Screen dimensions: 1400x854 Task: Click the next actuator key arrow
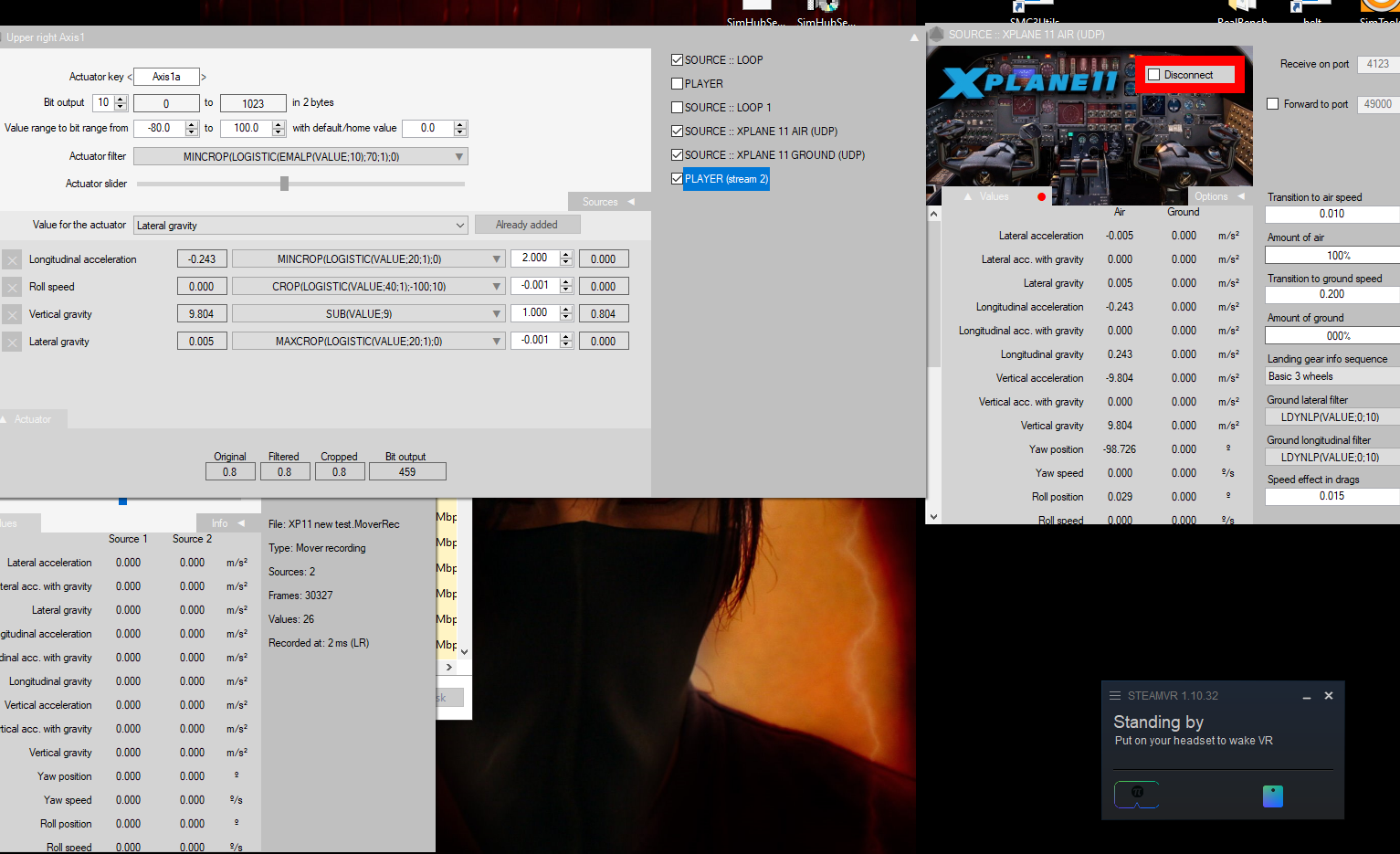204,77
